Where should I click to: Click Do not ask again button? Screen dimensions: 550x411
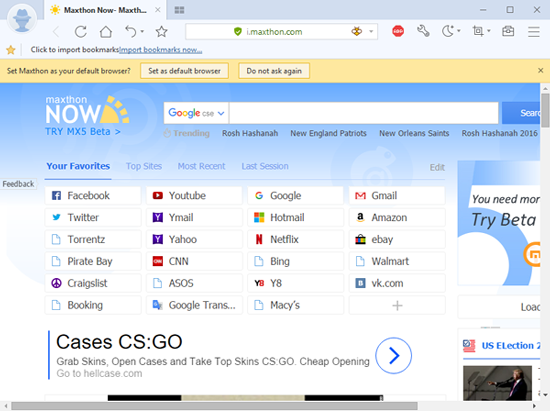[x=274, y=71]
